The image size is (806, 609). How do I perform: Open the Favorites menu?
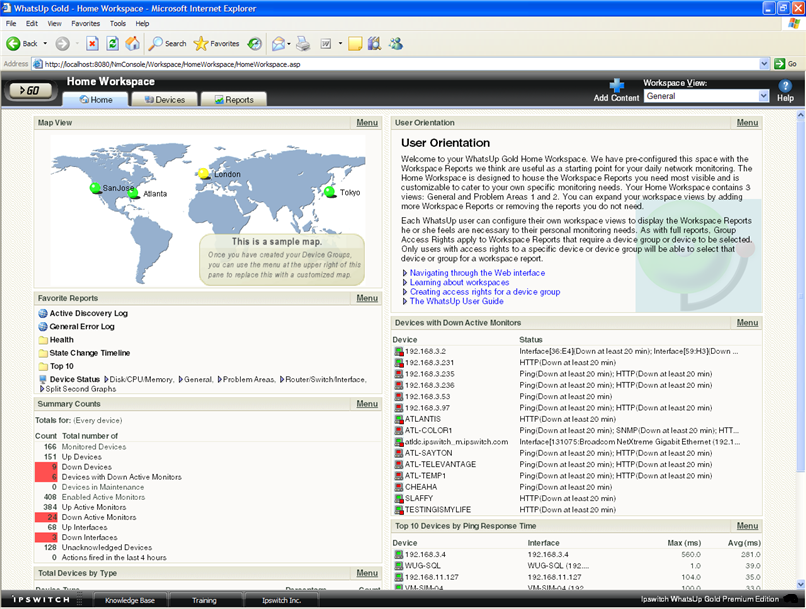pyautogui.click(x=85, y=23)
